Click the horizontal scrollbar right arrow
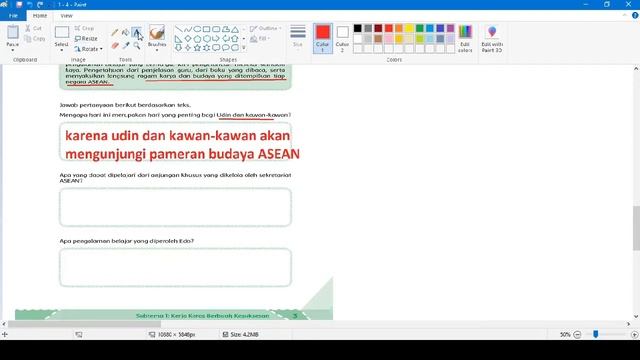The image size is (640, 360). pos(629,324)
